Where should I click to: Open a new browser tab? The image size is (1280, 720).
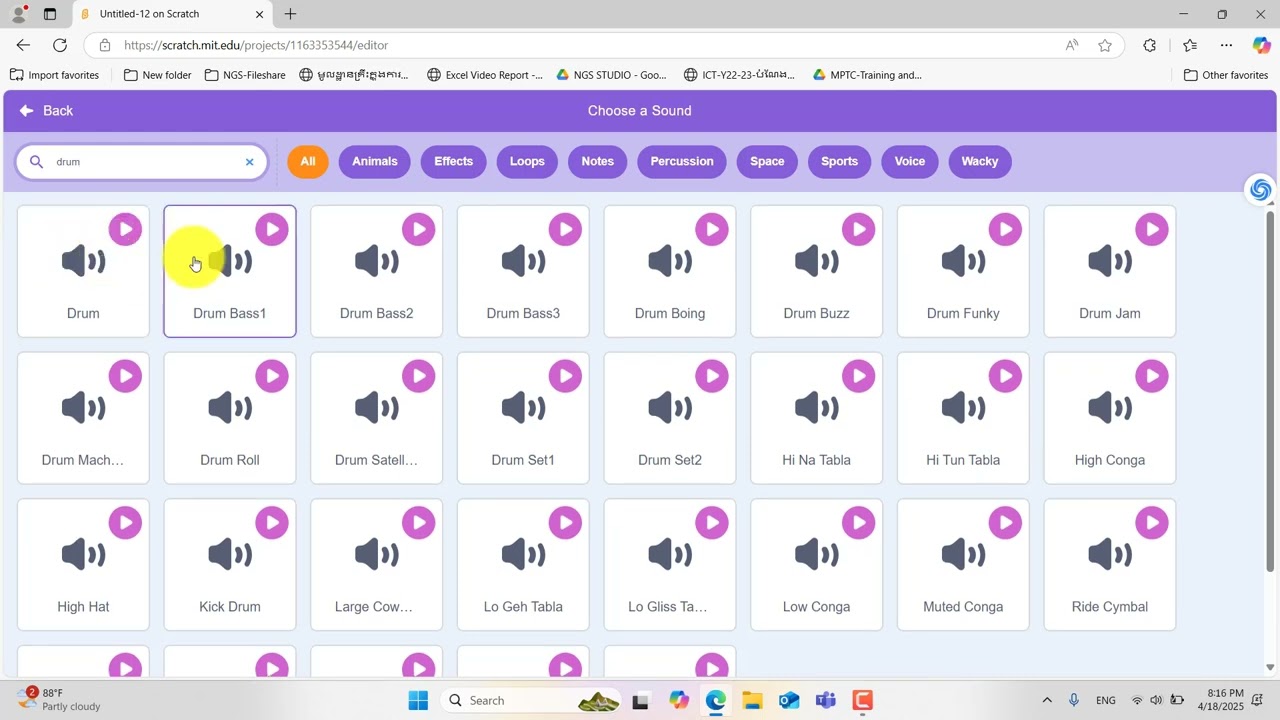point(290,14)
